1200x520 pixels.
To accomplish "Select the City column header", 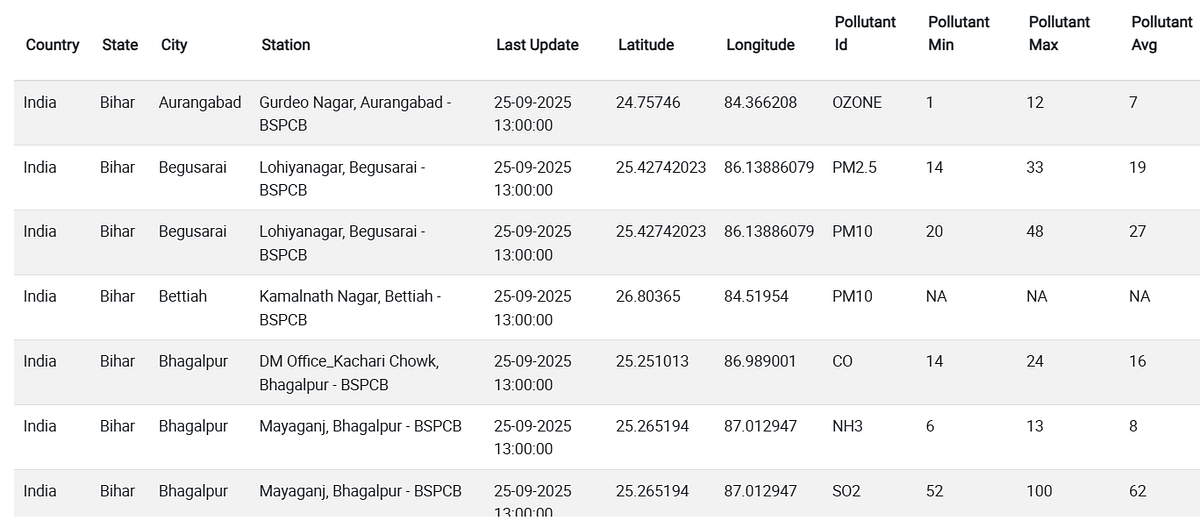I will coord(174,45).
